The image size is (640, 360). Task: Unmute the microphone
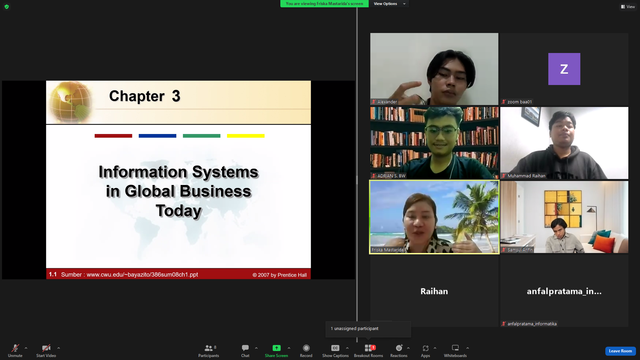[15, 351]
